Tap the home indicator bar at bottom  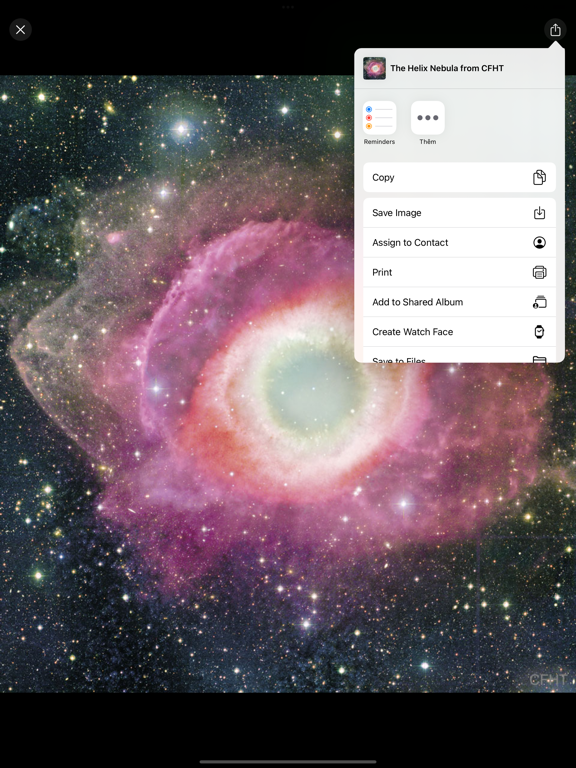[x=288, y=762]
